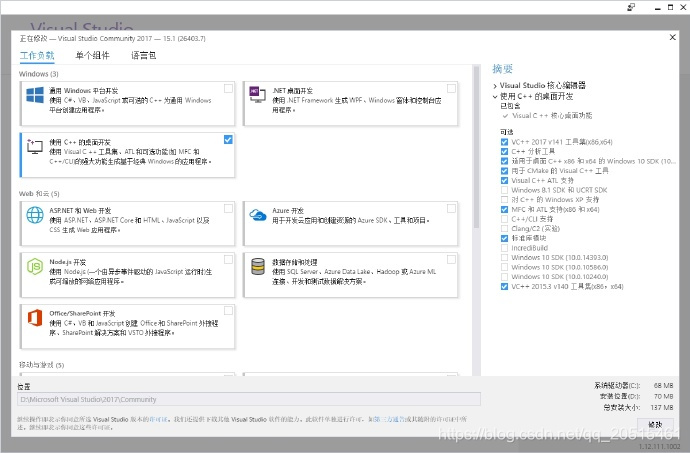
Task: Click the Modify button
Action: (655, 425)
